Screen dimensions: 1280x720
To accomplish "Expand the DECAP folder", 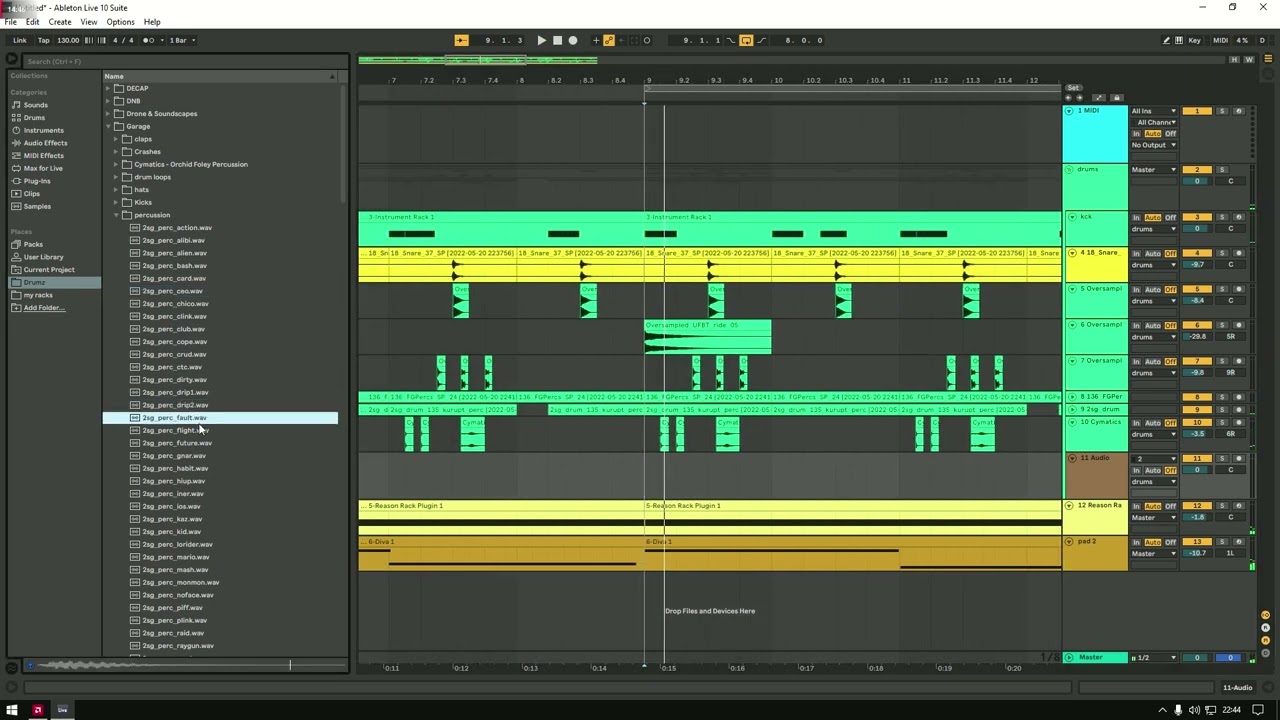I will (108, 88).
